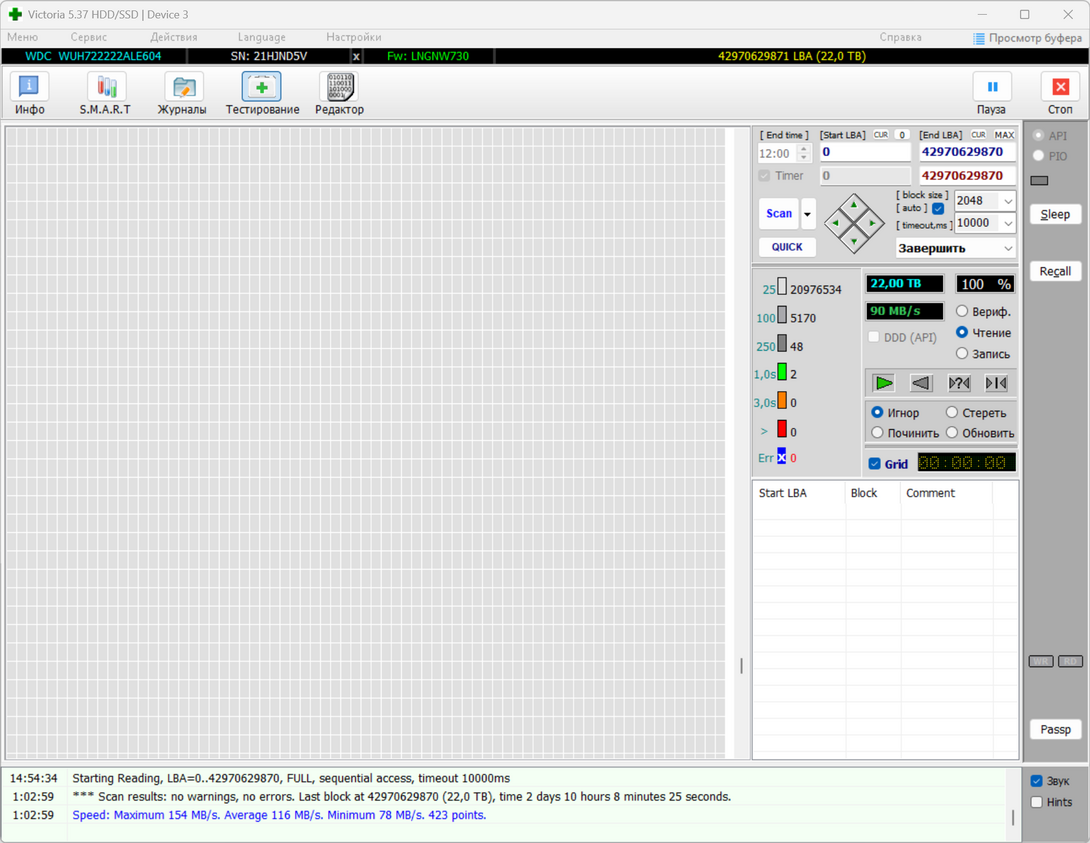Click the End time spinner arrows
Screen dimensions: 1090x843
coord(804,153)
